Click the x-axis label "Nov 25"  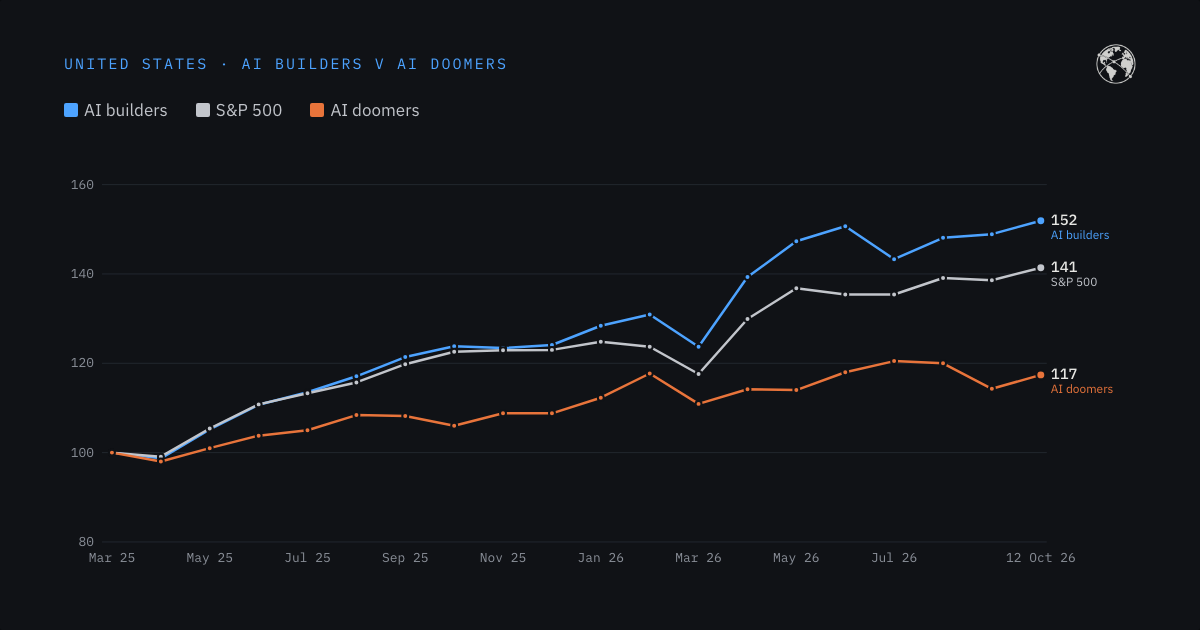click(503, 558)
